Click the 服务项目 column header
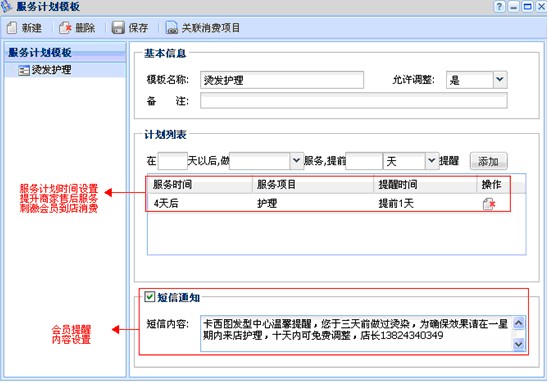Screen dimensions: 548x382 pyautogui.click(x=313, y=184)
